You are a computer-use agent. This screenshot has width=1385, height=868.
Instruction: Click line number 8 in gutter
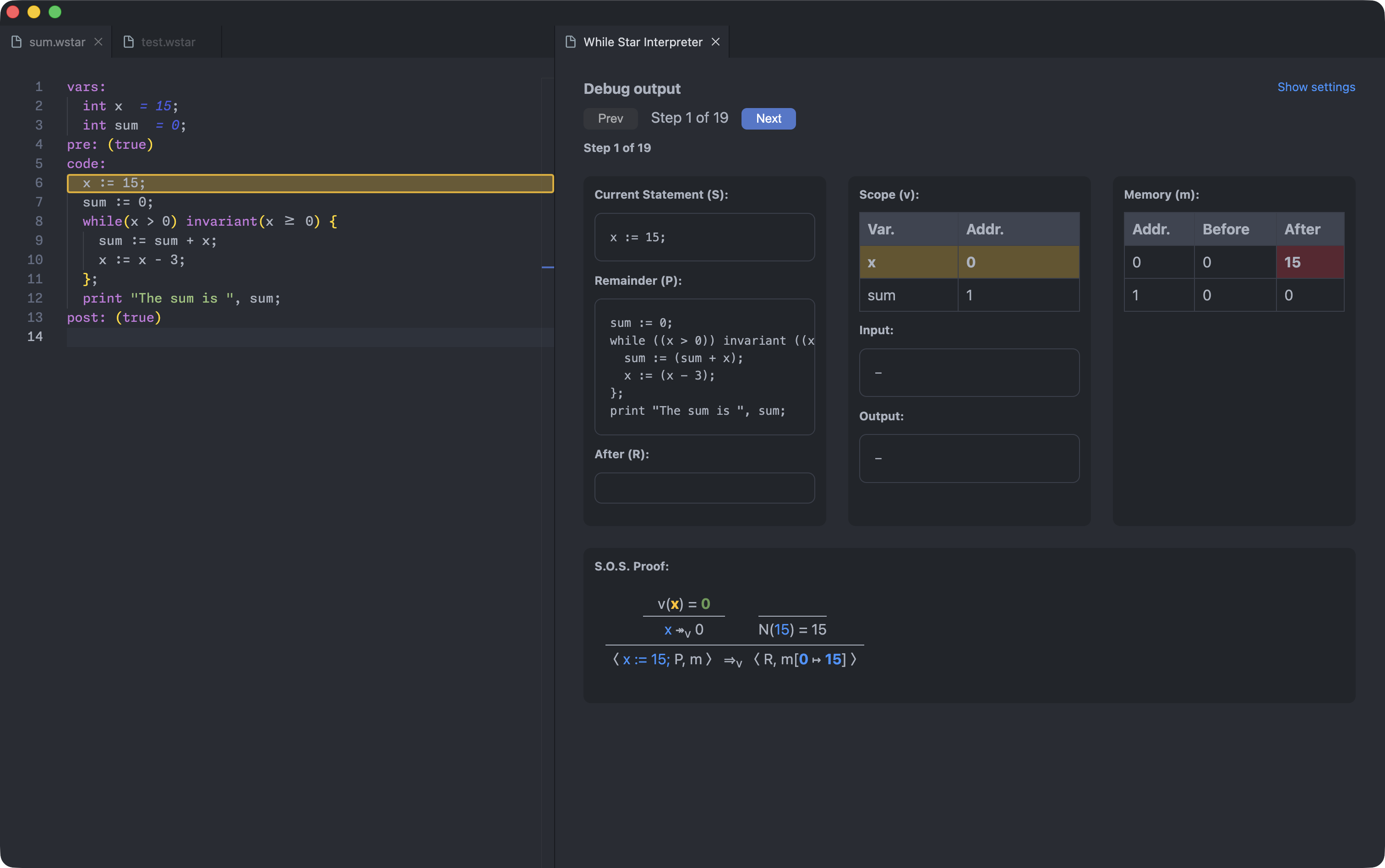tap(38, 222)
